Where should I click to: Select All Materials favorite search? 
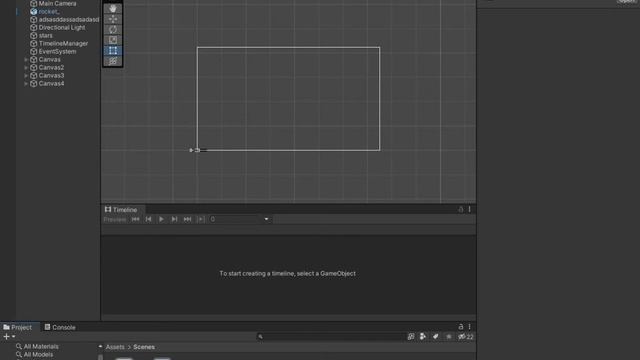tap(41, 347)
